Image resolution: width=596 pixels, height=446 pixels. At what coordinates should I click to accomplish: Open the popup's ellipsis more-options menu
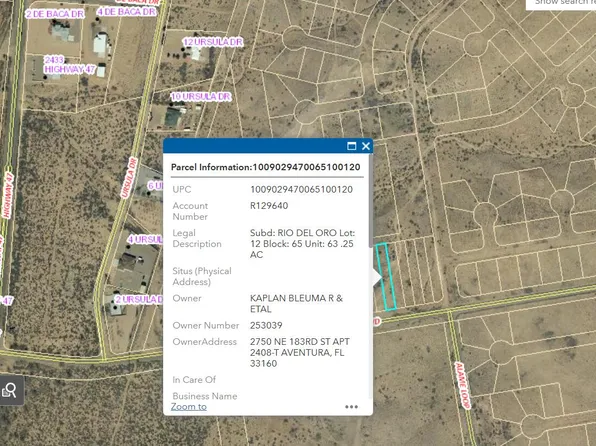coord(351,407)
